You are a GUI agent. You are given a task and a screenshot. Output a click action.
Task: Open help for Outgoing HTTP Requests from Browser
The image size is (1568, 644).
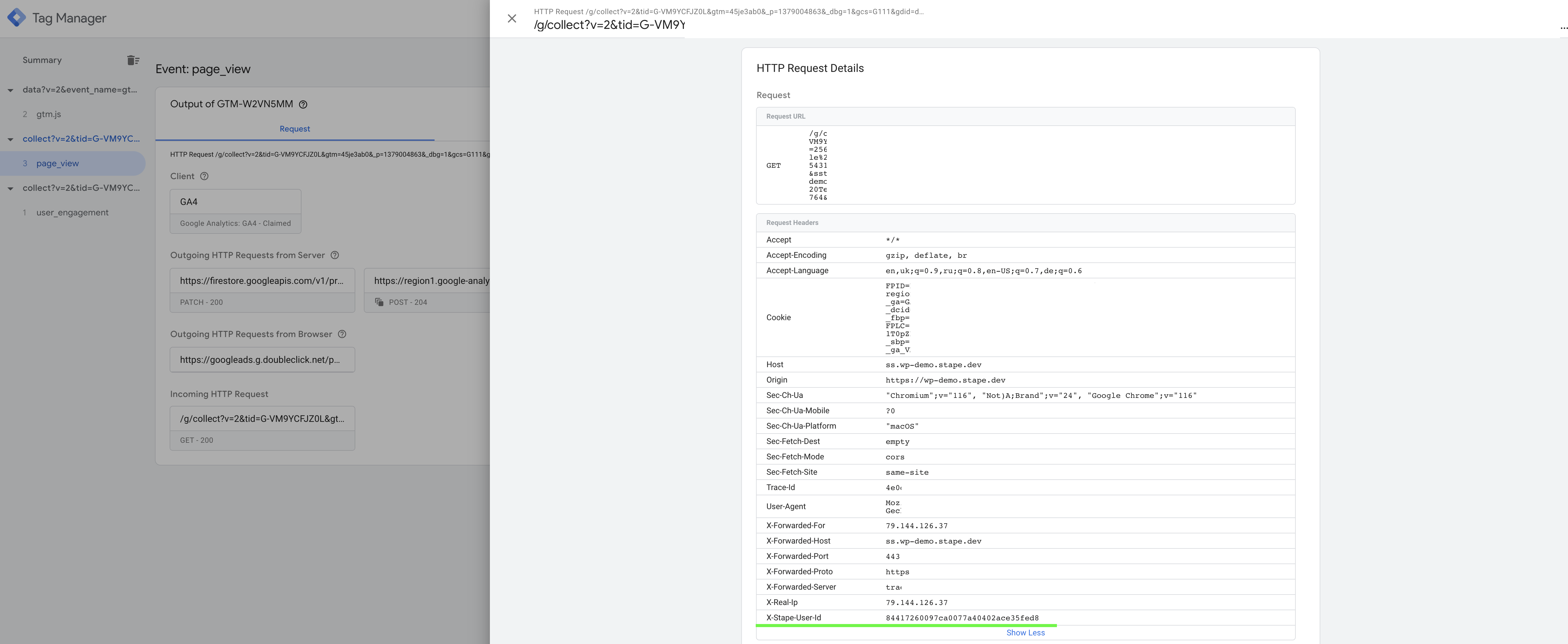tap(342, 334)
